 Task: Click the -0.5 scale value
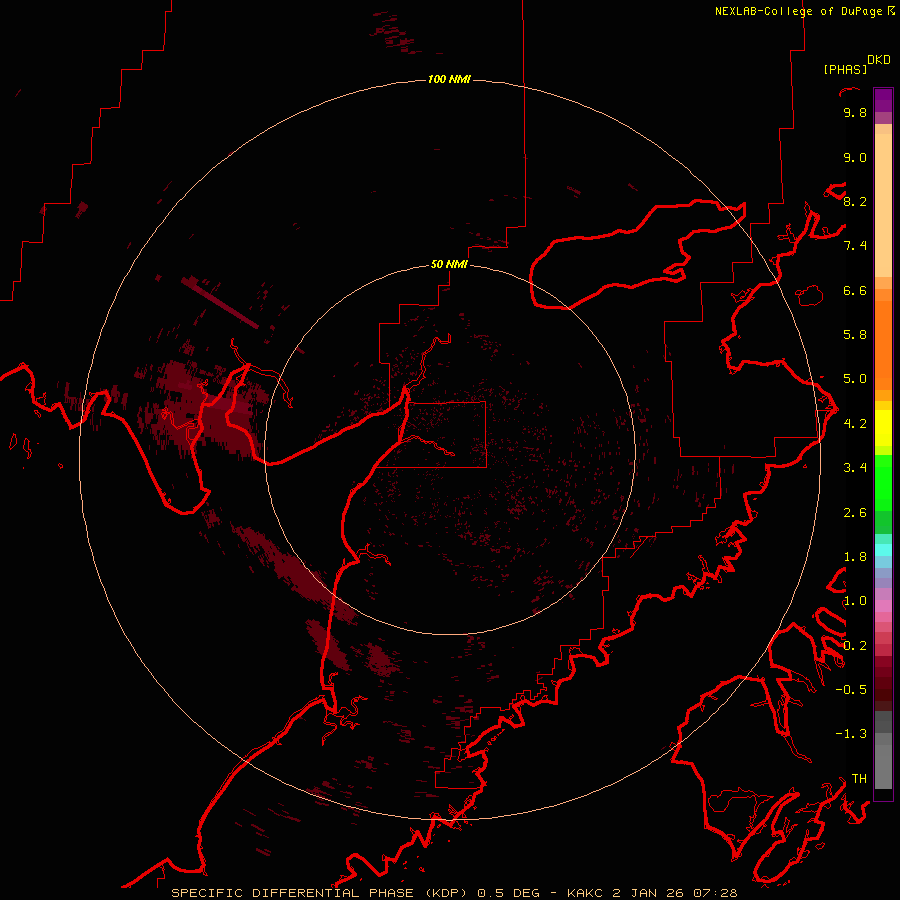click(x=851, y=690)
